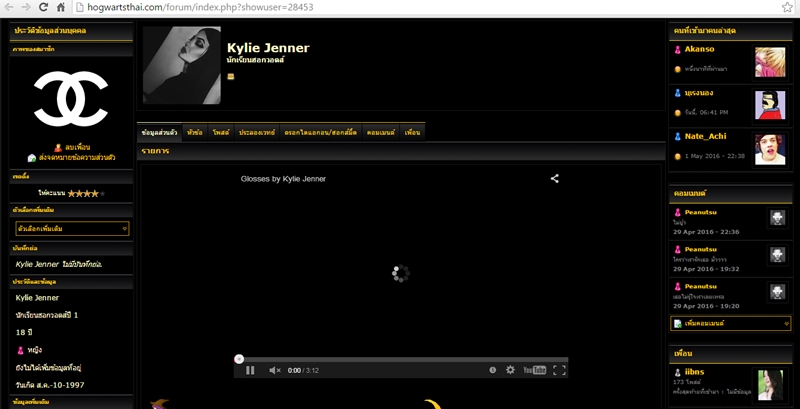The width and height of the screenshot is (800, 409).
Task: Click Akanso's anime avatar thumbnail
Action: (770, 62)
